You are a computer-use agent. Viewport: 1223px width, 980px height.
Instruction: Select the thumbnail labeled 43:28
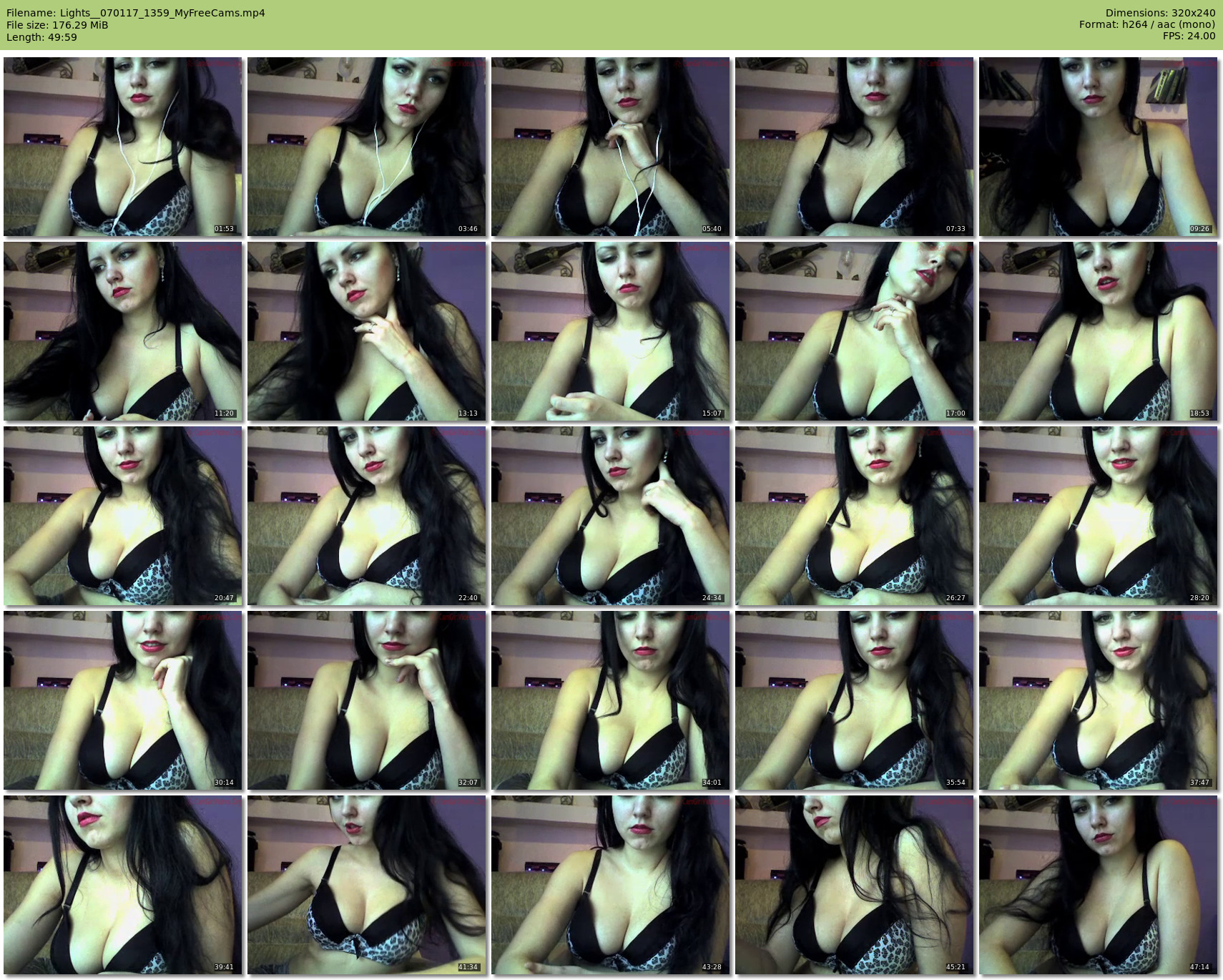click(610, 885)
